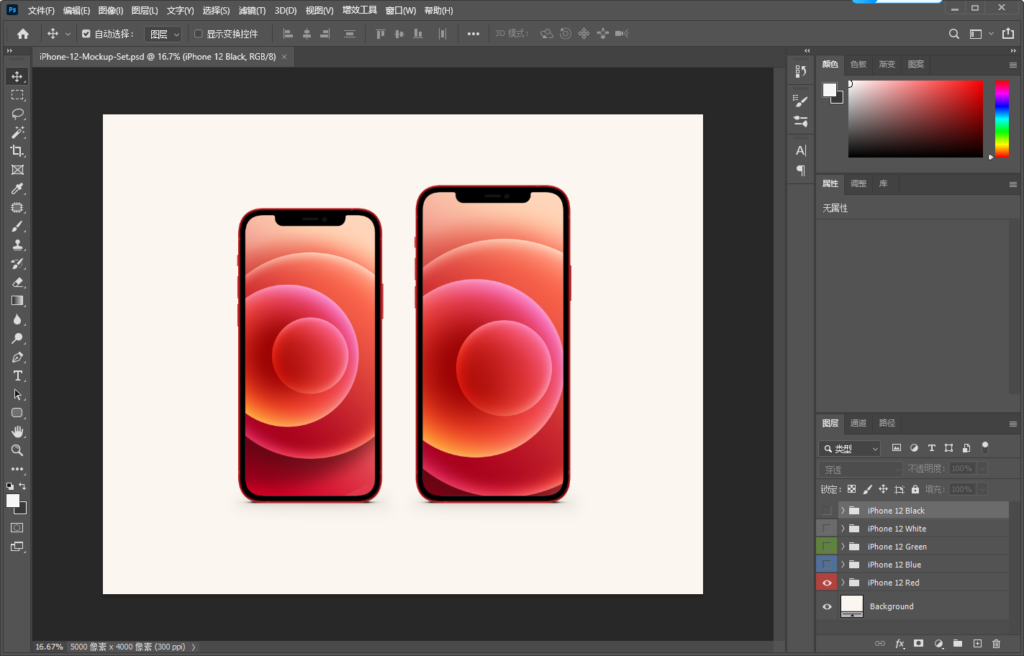The height and width of the screenshot is (656, 1024).
Task: Select the Blur tool
Action: [x=17, y=320]
